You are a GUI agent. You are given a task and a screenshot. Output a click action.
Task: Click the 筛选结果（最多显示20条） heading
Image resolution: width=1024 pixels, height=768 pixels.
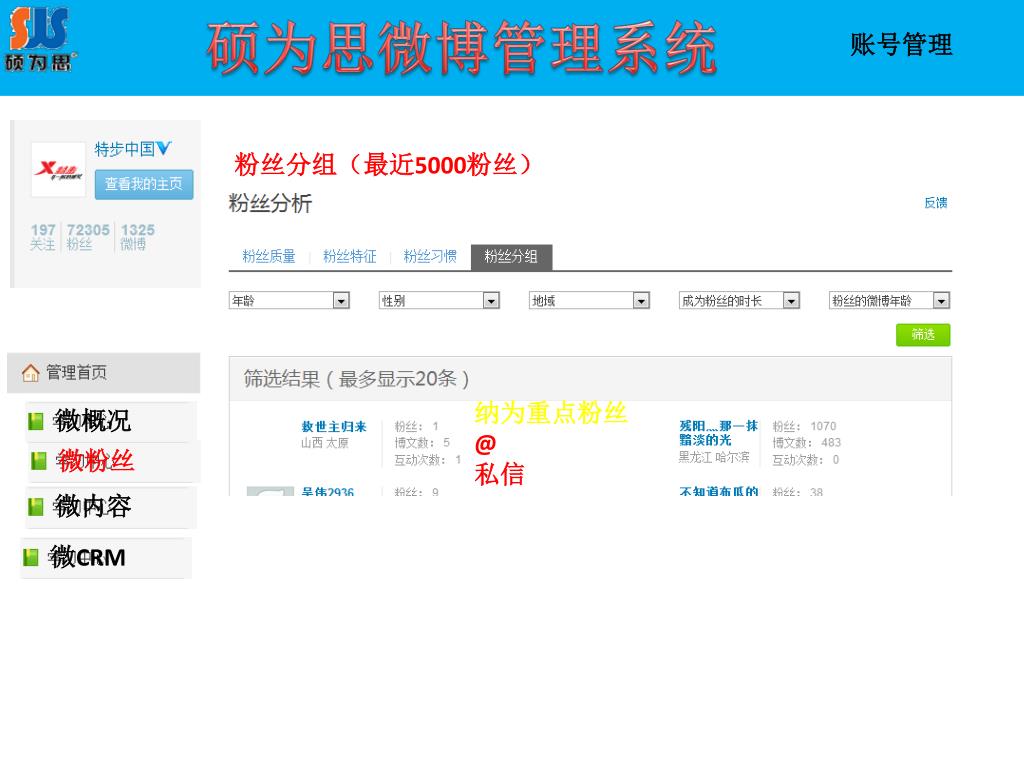tap(357, 379)
